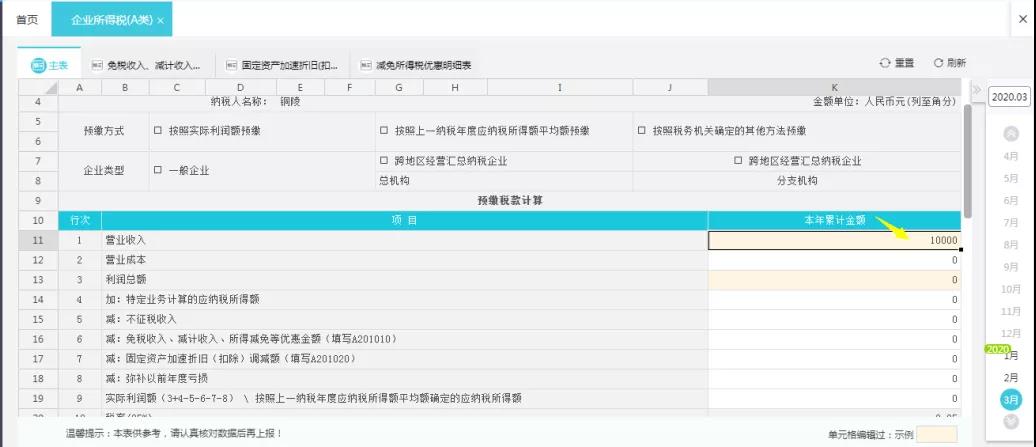Click the 减免所得税优惠明细表 sheet tab icon
Viewport: 1036px width, 447px height.
pyautogui.click(x=365, y=65)
